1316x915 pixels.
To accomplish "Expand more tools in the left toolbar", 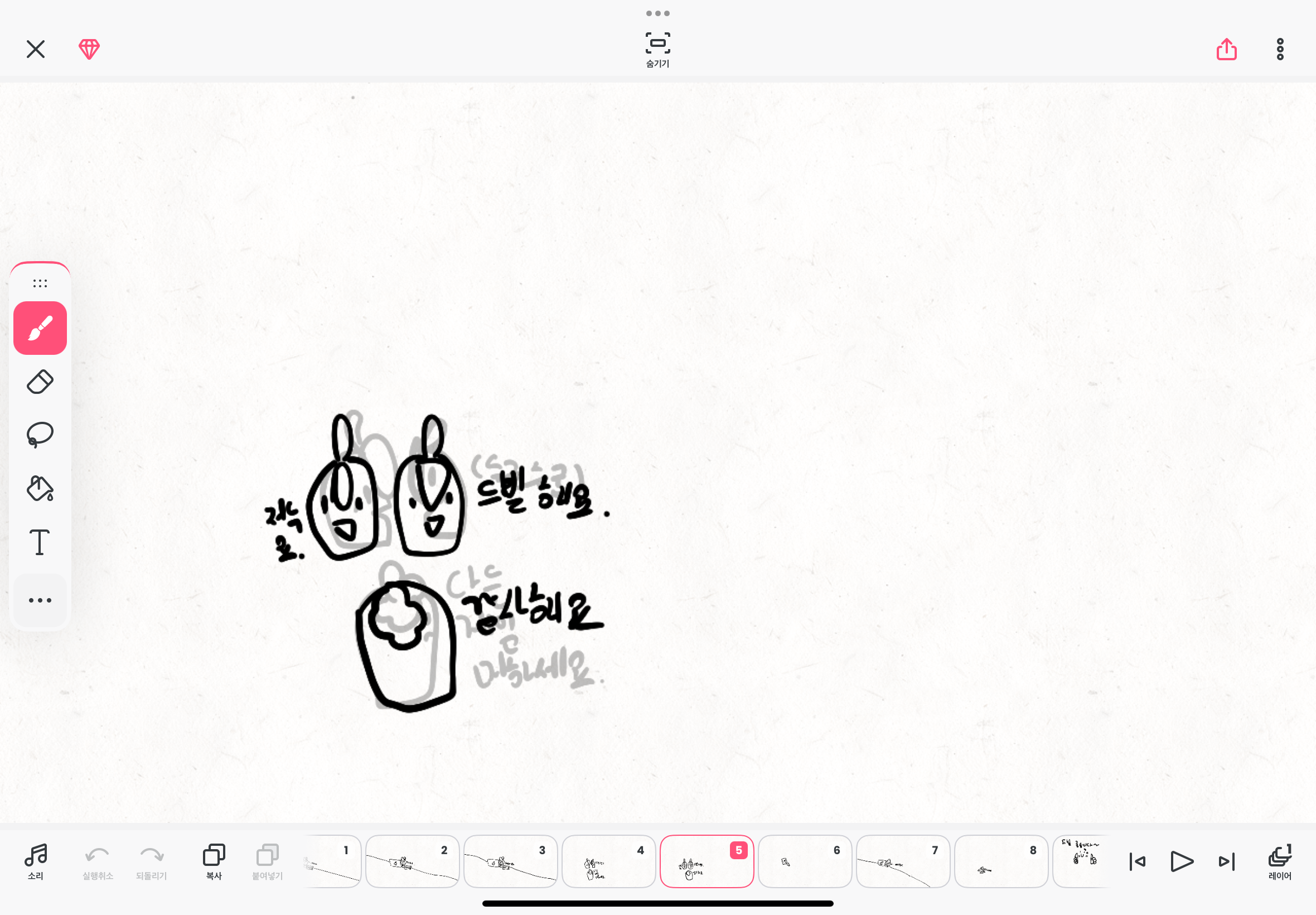I will click(x=40, y=600).
